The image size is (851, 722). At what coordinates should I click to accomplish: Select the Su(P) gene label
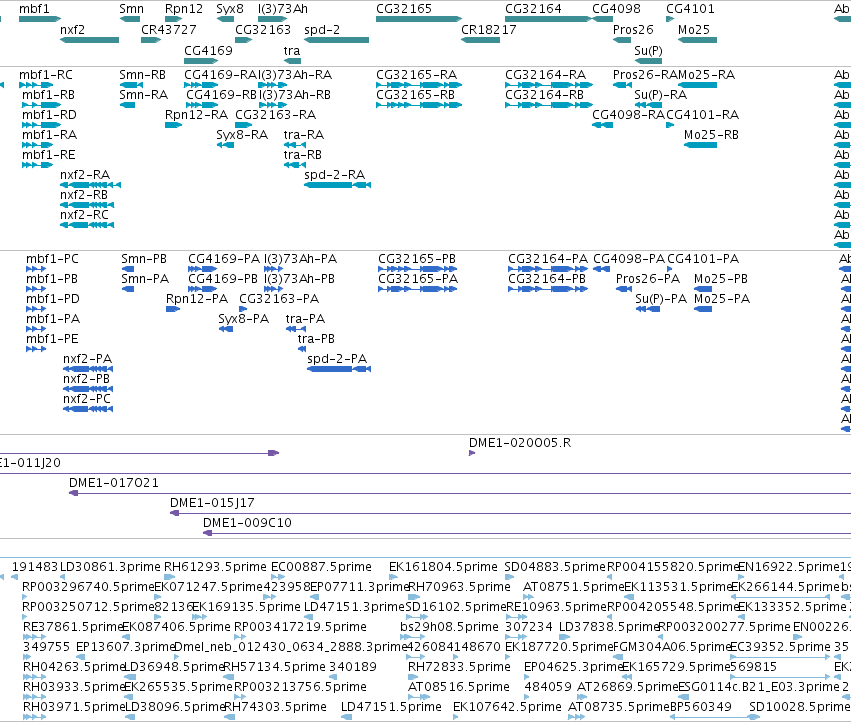coord(648,50)
